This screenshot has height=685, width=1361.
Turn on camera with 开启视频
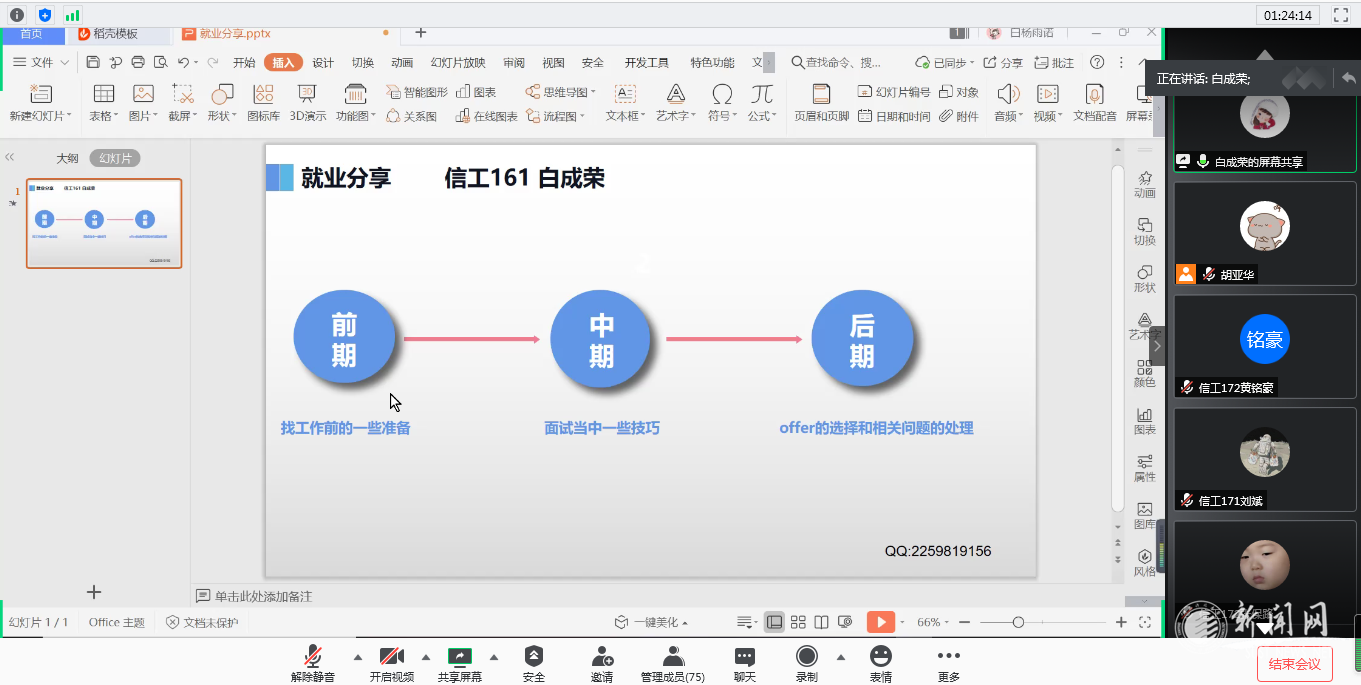391,657
